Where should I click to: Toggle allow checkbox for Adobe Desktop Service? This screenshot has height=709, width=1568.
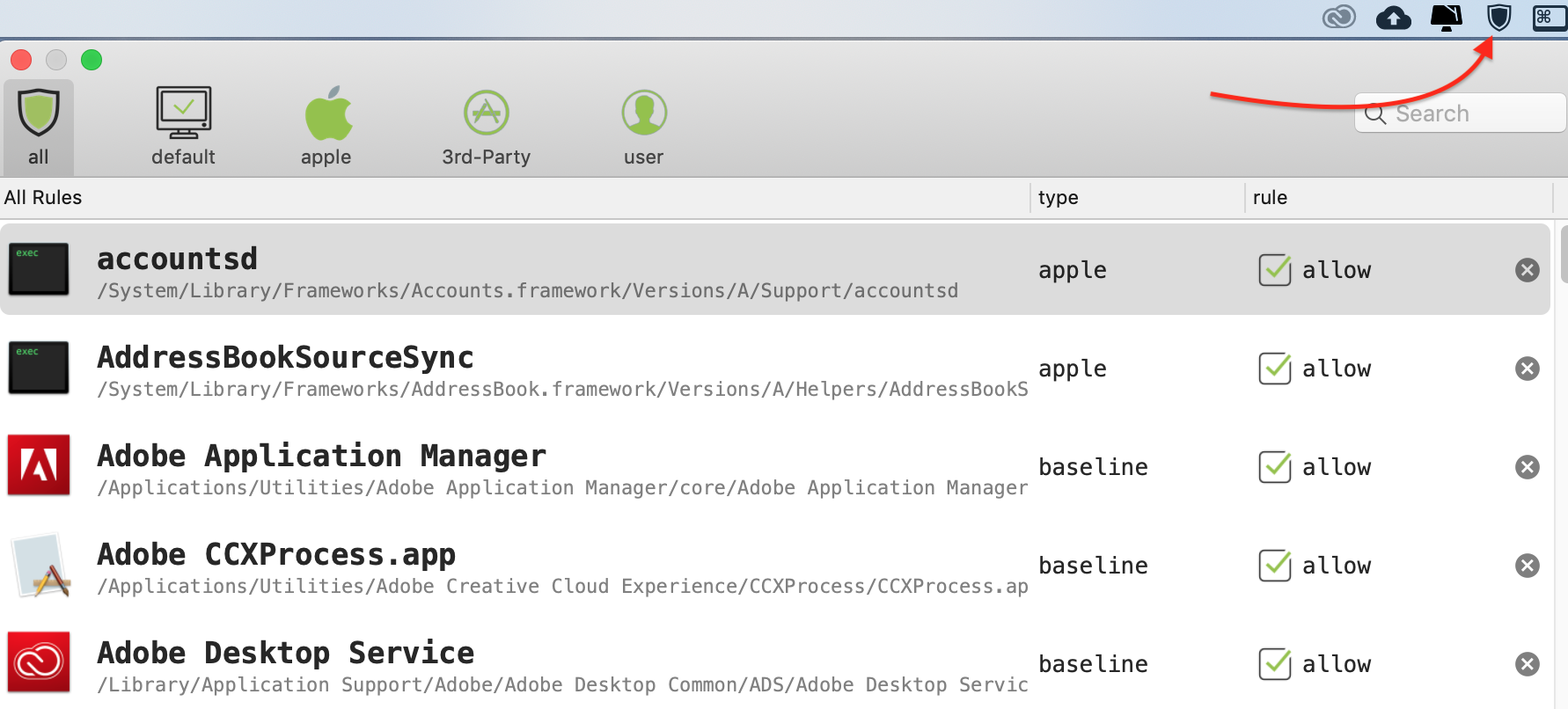point(1274,664)
